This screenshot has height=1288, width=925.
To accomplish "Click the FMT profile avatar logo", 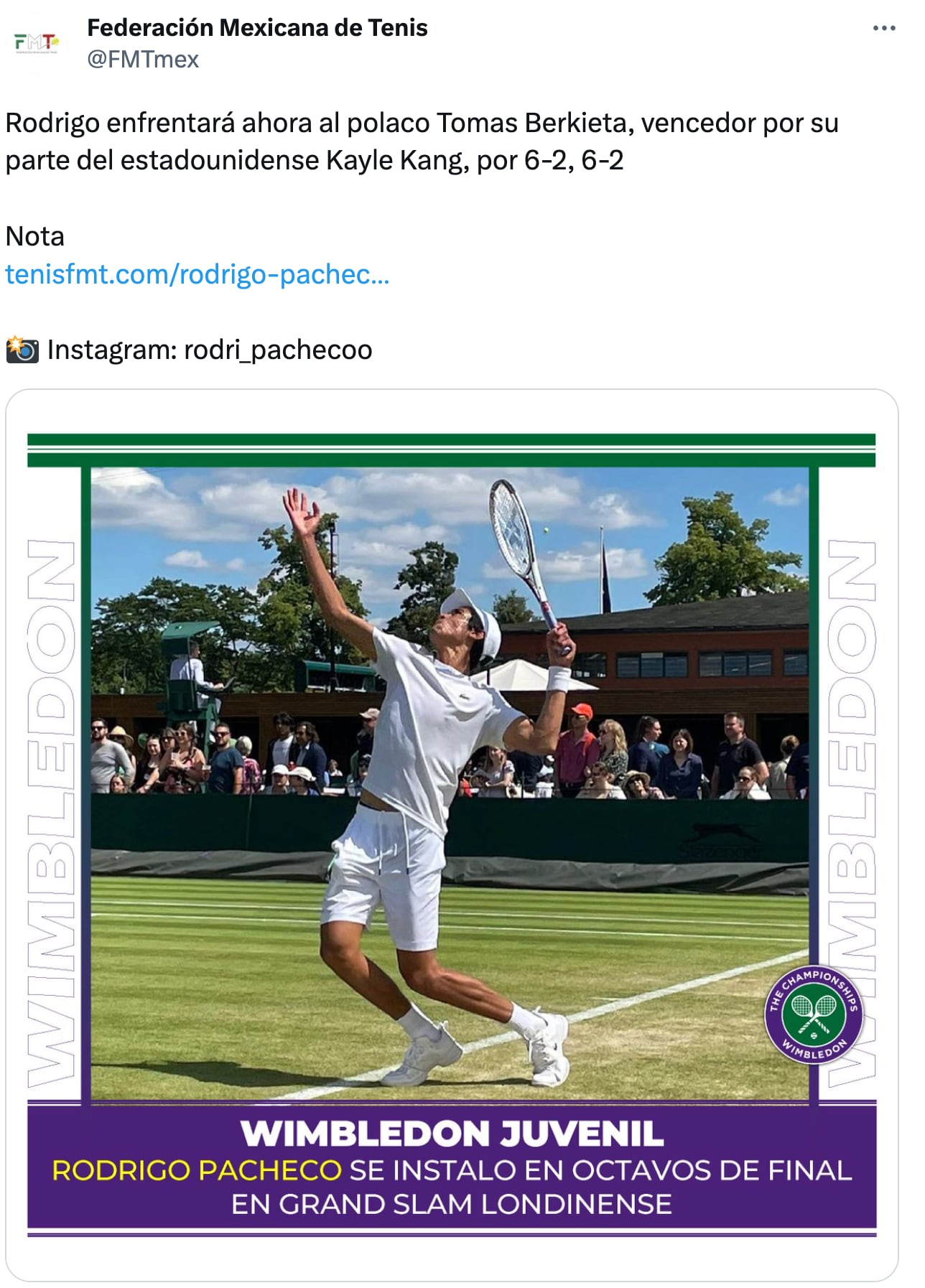I will click(36, 43).
